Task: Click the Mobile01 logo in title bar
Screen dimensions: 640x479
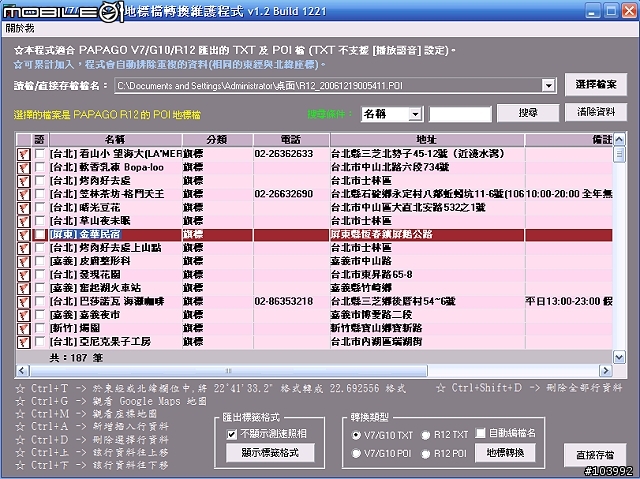Action: pos(63,12)
